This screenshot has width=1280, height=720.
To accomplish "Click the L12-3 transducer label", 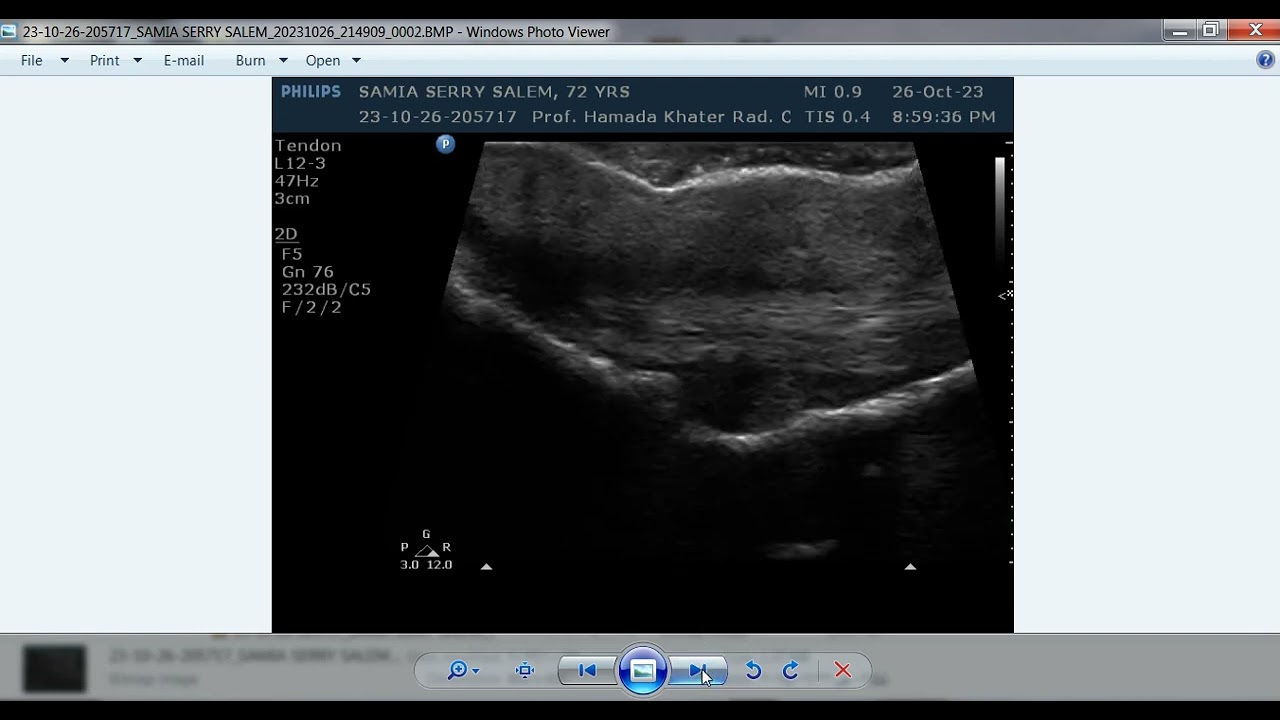I will point(300,163).
